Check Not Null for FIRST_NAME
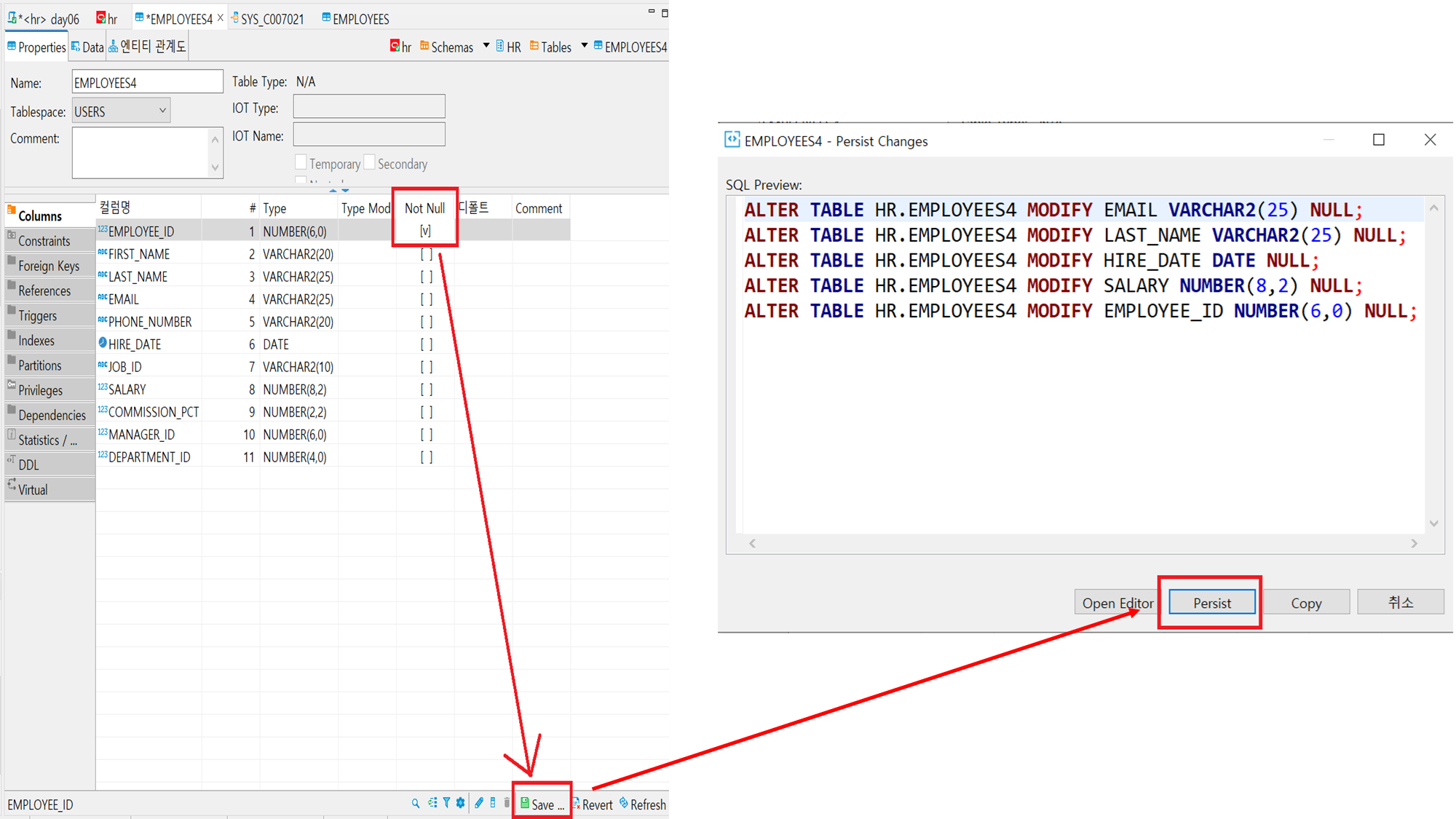 tap(426, 254)
